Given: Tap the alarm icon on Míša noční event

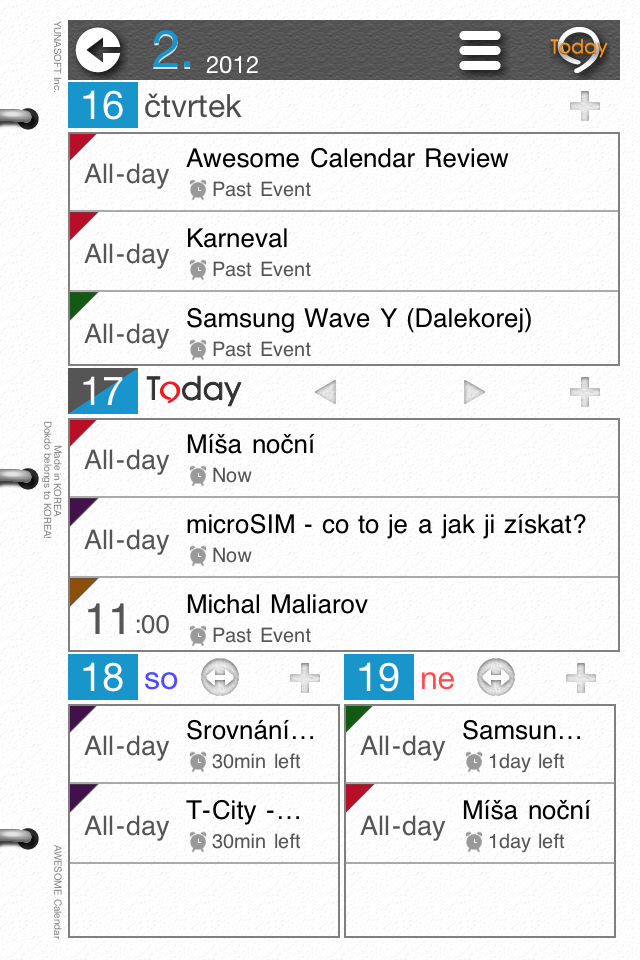Looking at the screenshot, I should [x=199, y=476].
